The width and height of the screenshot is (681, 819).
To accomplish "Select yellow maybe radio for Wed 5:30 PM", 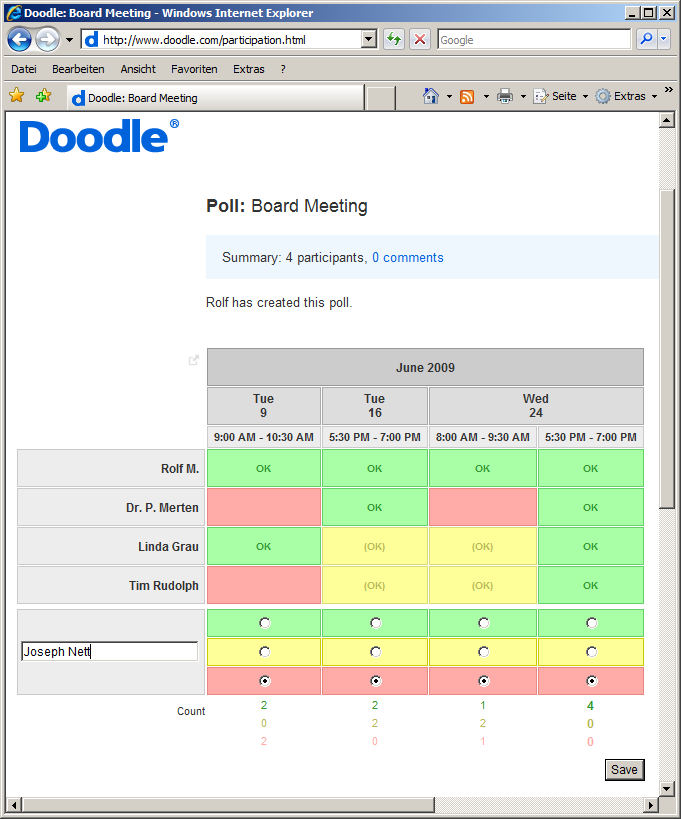I will point(591,651).
